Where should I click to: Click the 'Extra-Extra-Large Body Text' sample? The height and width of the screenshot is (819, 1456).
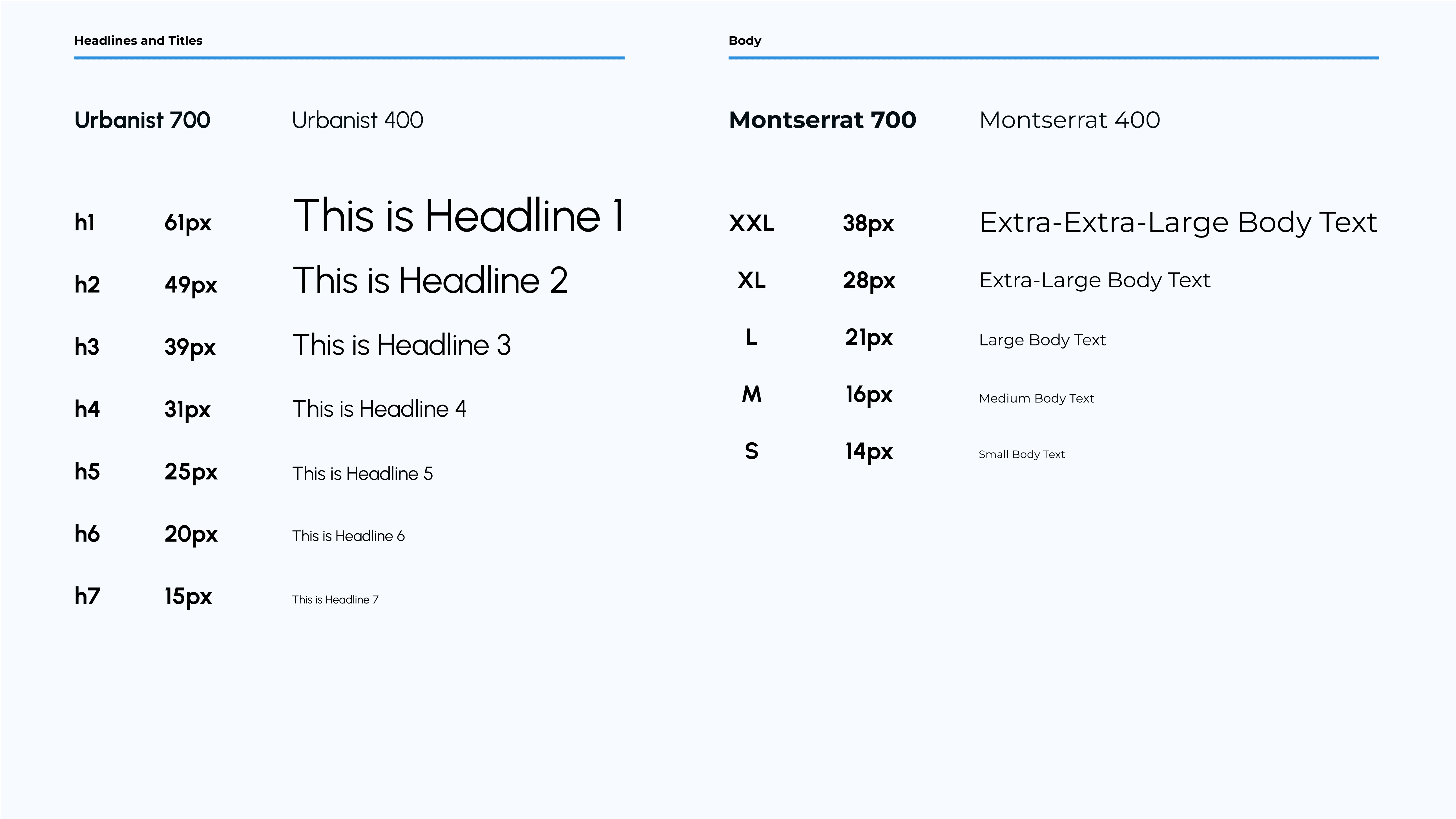1178,223
